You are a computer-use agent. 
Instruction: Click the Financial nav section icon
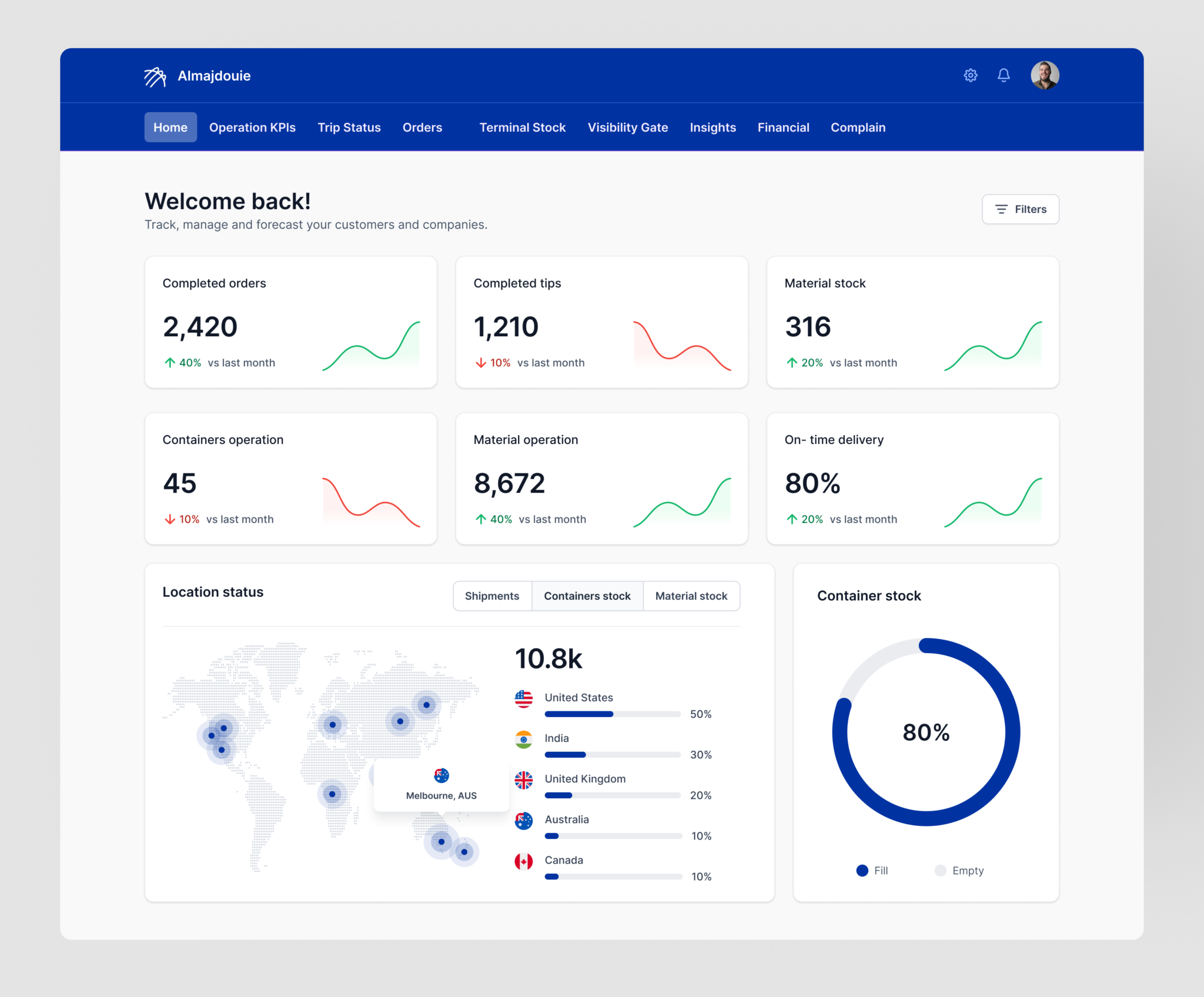pyautogui.click(x=783, y=127)
